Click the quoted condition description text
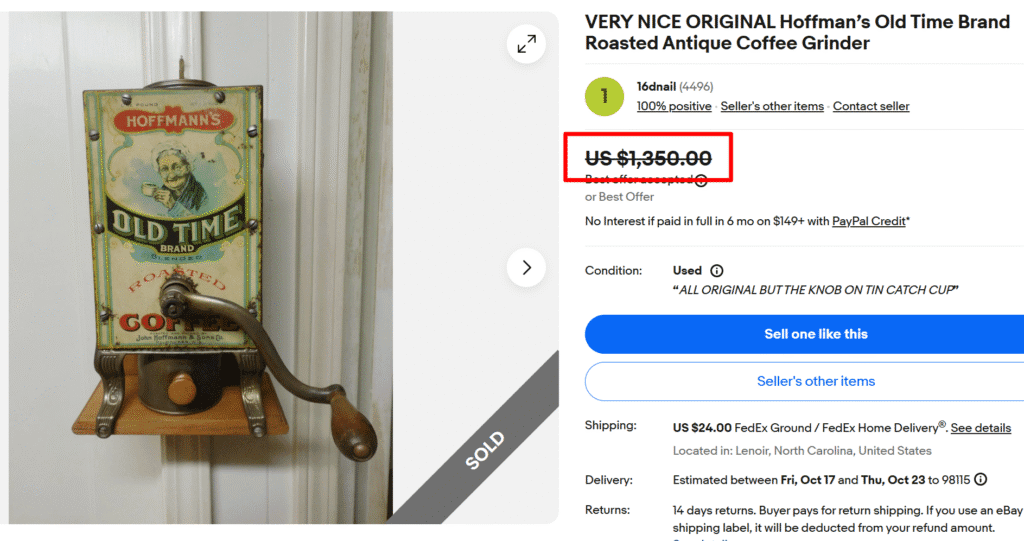Viewport: 1024px width, 541px height. [816, 290]
